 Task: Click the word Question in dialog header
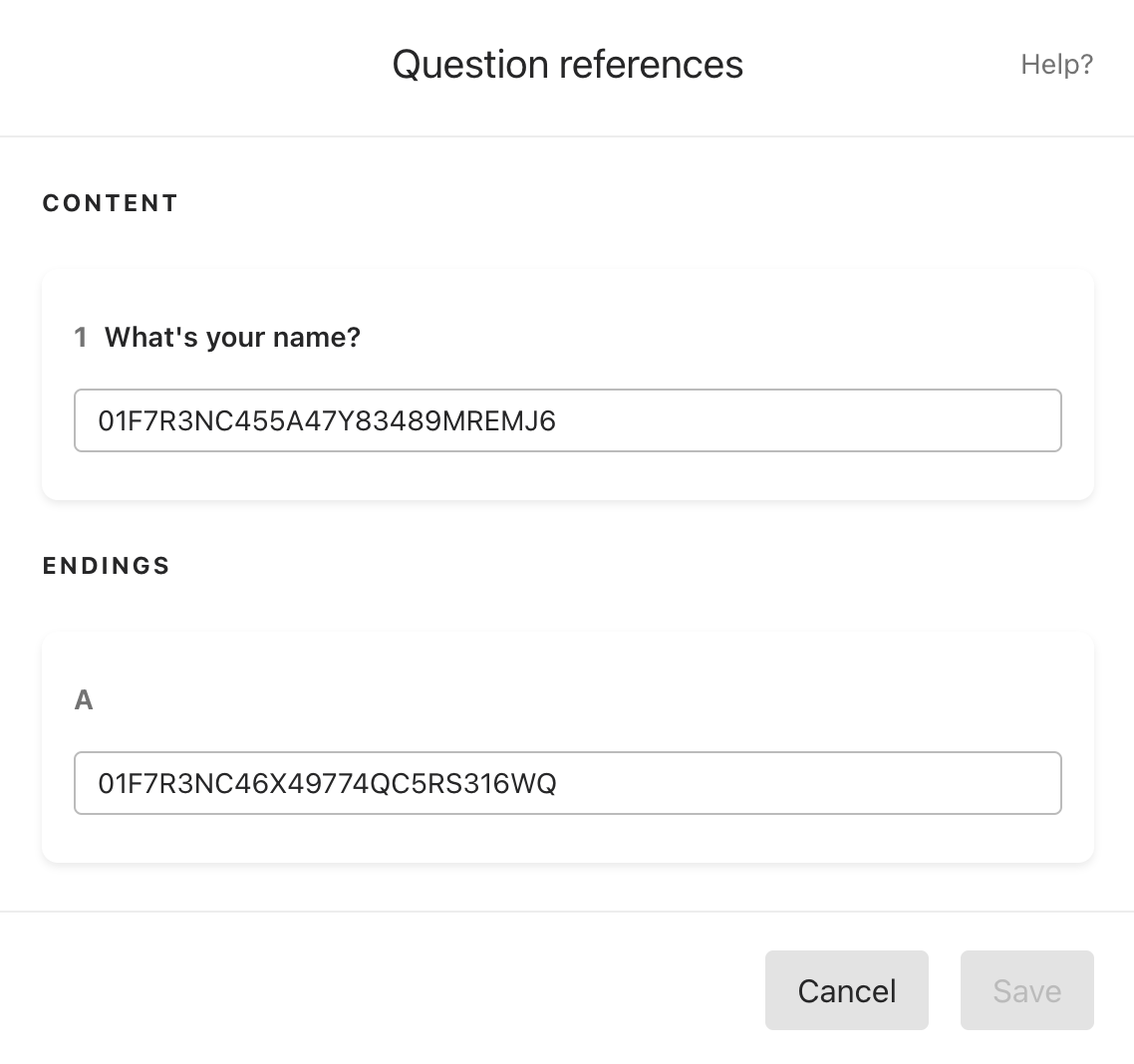click(470, 65)
